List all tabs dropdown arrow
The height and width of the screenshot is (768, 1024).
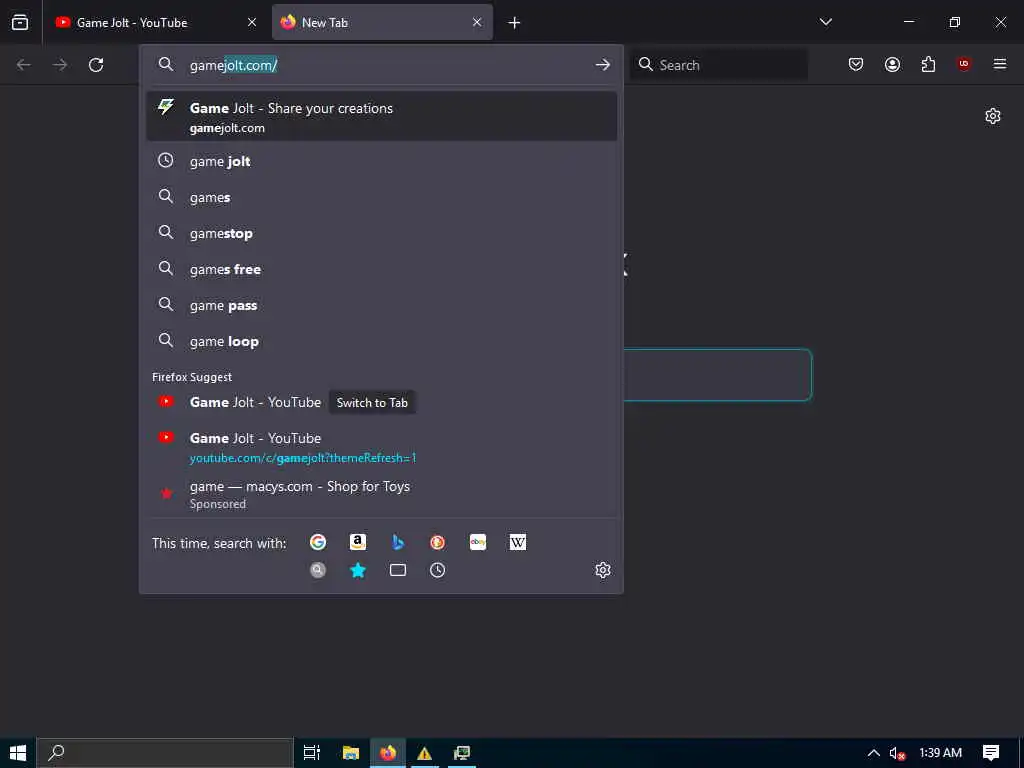point(825,22)
